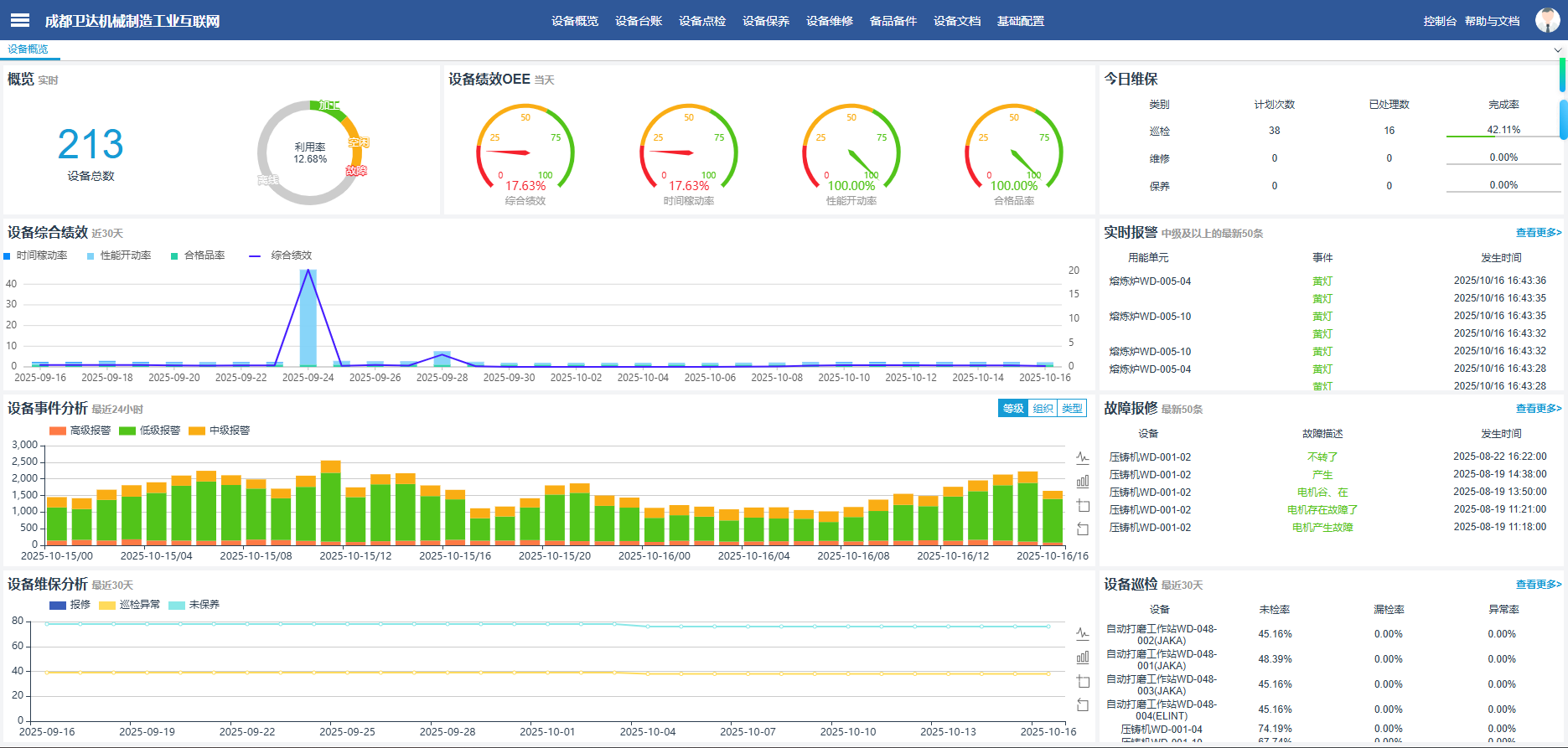Open 帮助与文档 link in header

(1492, 21)
